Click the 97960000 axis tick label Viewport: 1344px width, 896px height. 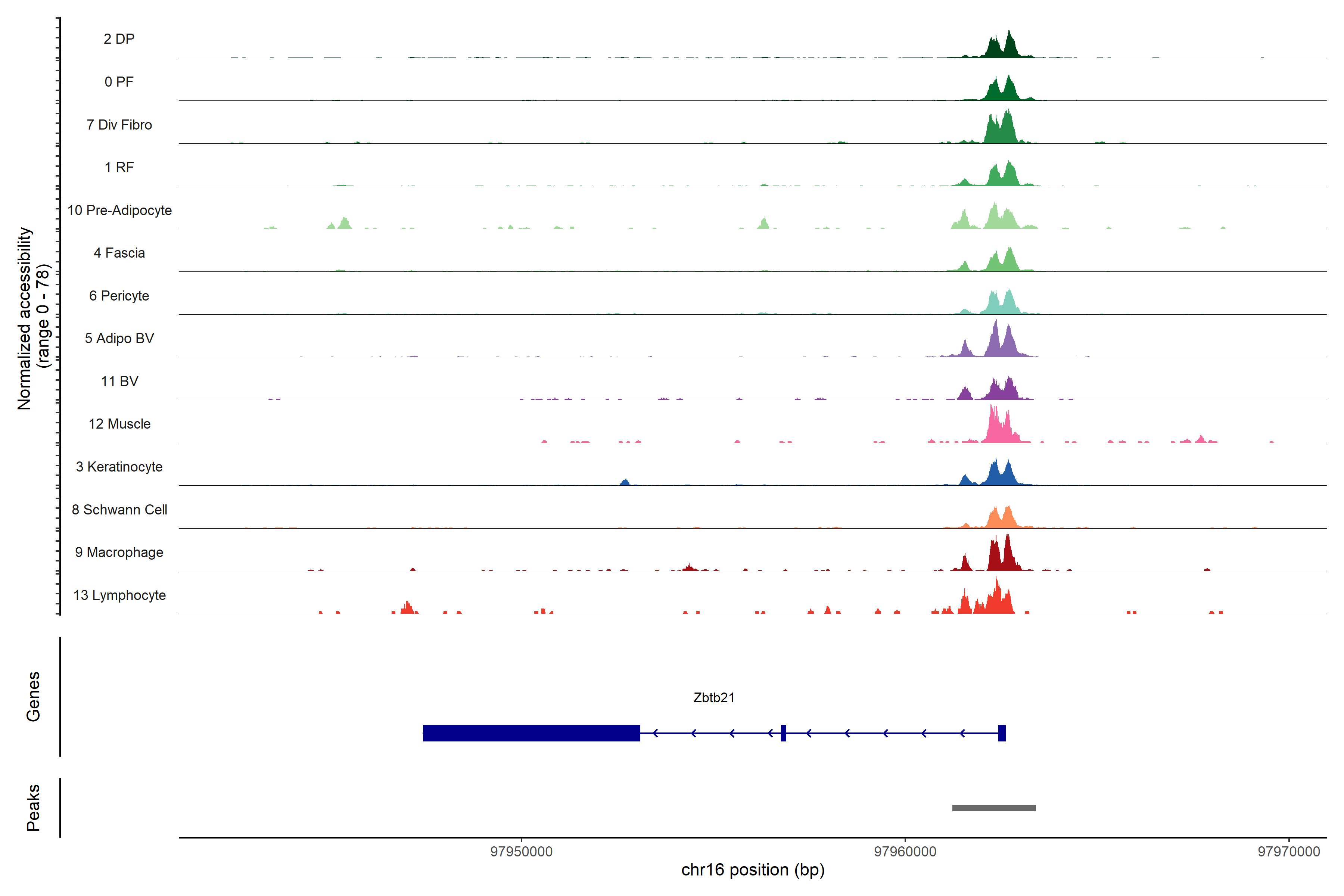(x=905, y=852)
